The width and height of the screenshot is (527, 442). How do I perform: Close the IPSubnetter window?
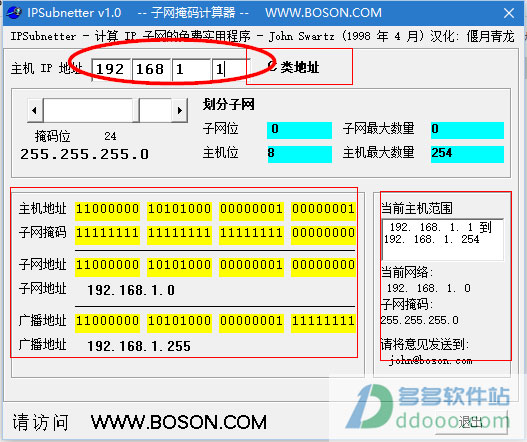509,13
